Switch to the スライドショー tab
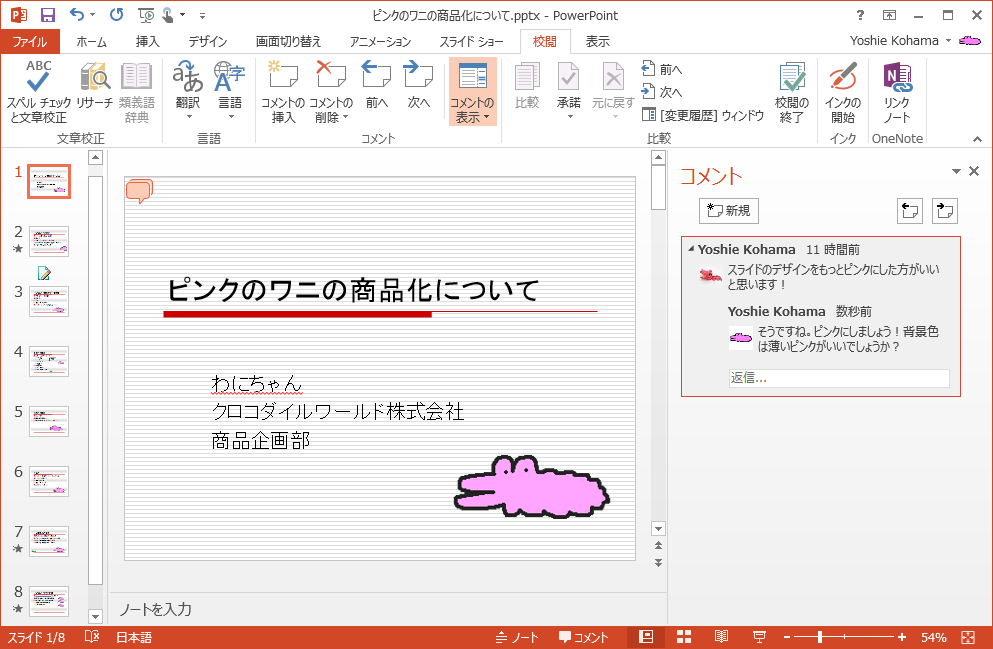The height and width of the screenshot is (649, 993). [471, 42]
